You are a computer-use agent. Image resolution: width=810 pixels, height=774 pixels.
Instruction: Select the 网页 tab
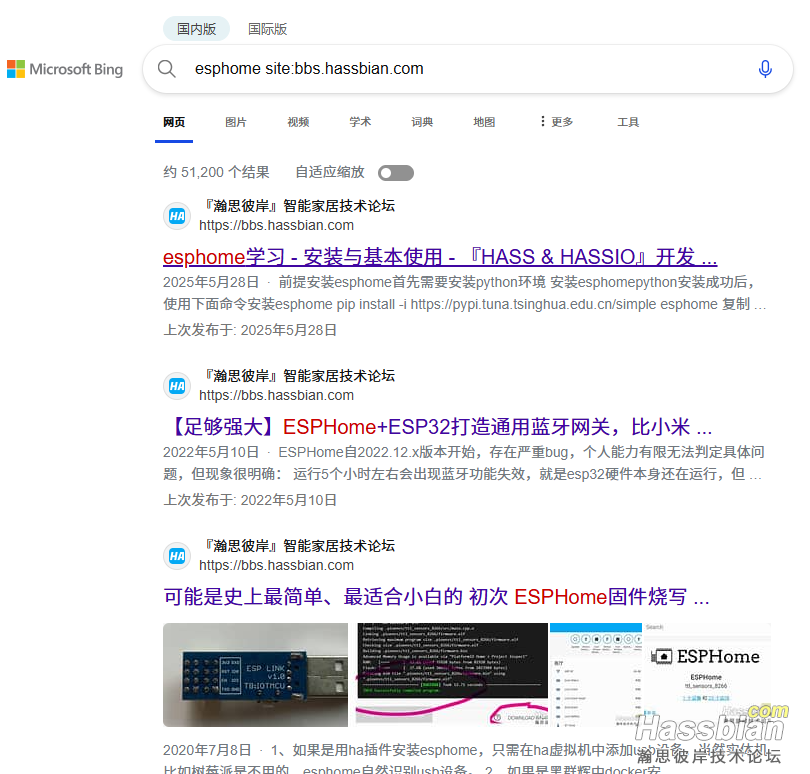(x=174, y=122)
